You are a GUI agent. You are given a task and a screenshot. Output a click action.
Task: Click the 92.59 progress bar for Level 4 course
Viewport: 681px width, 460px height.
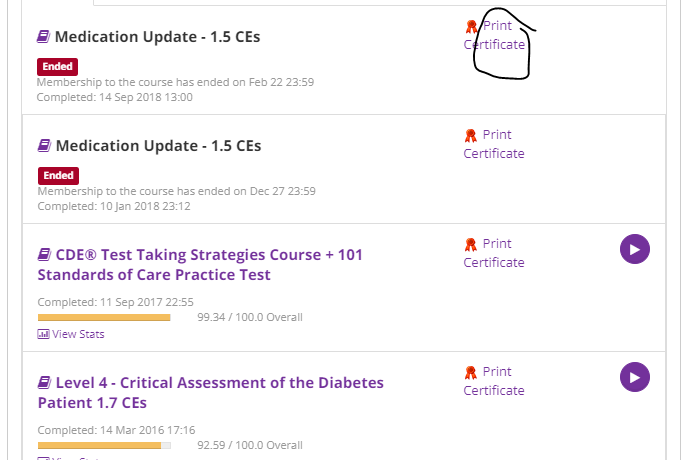click(x=104, y=446)
